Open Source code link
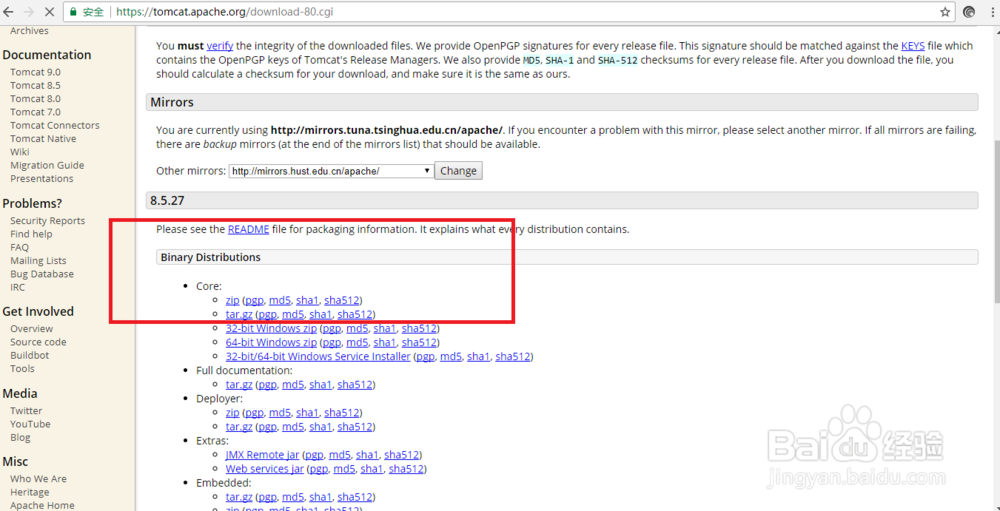This screenshot has height=511, width=1000. pos(38,343)
